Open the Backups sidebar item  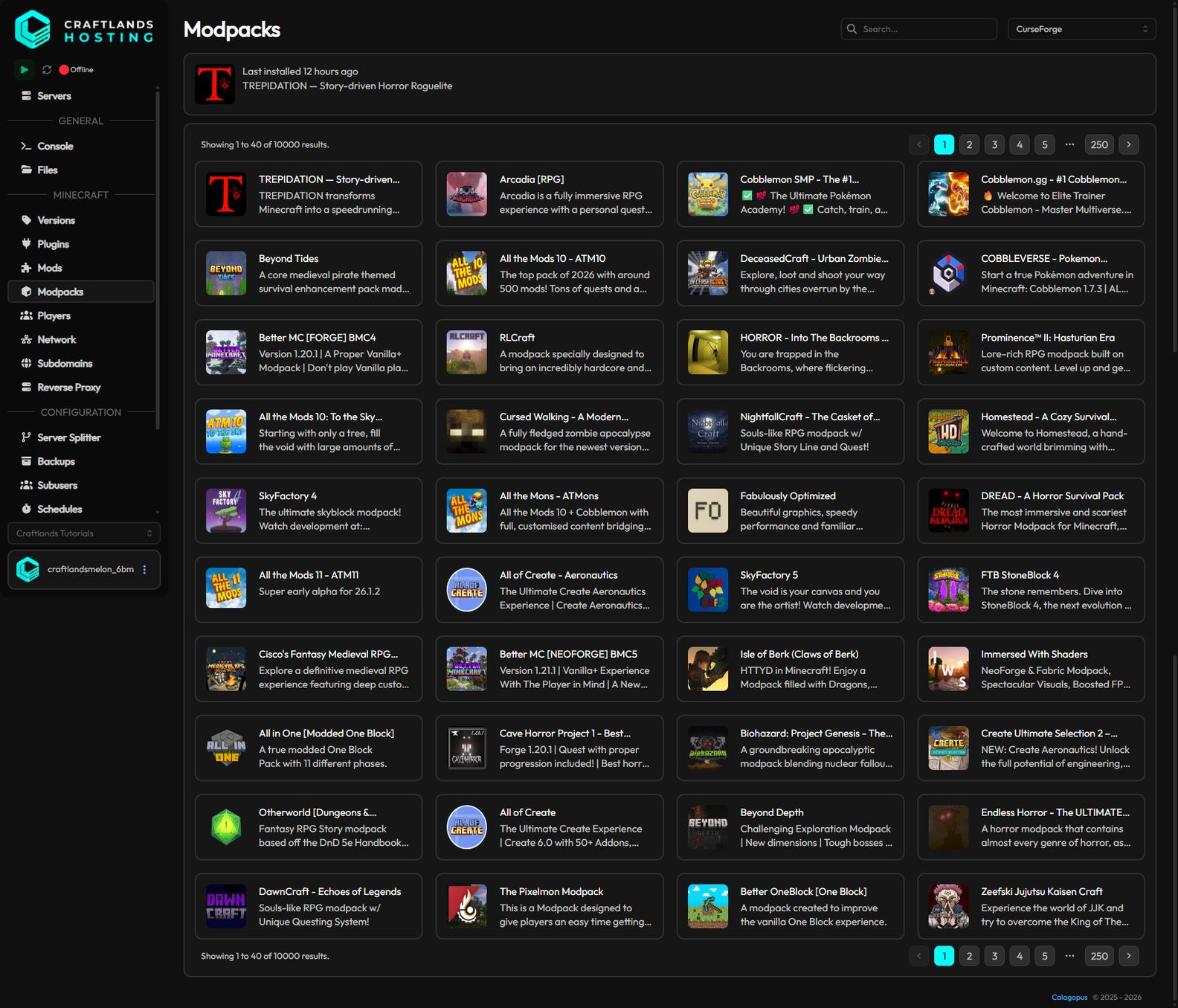pyautogui.click(x=81, y=461)
